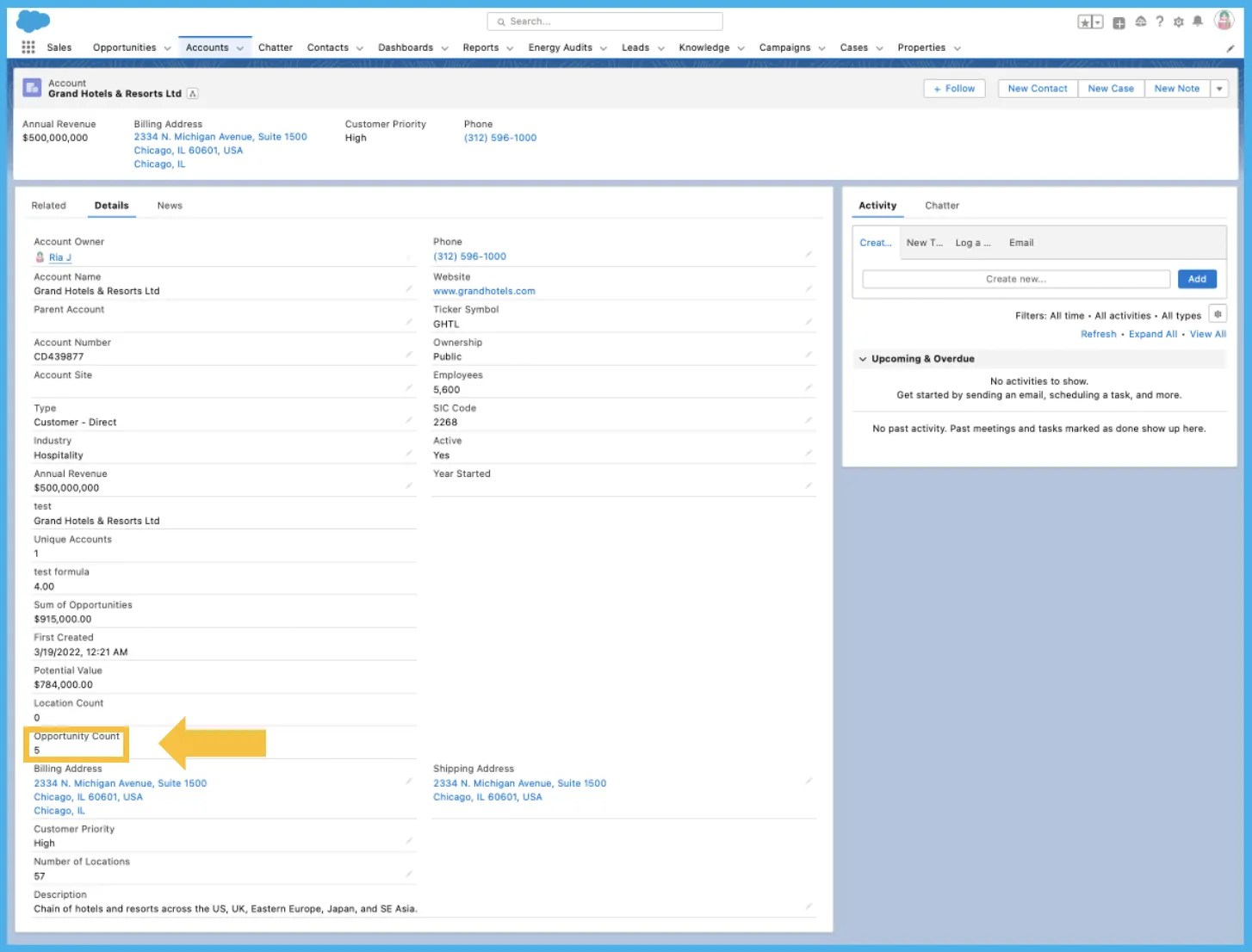Open the www.grandhotels.com website link
The height and width of the screenshot is (952, 1252).
click(484, 291)
